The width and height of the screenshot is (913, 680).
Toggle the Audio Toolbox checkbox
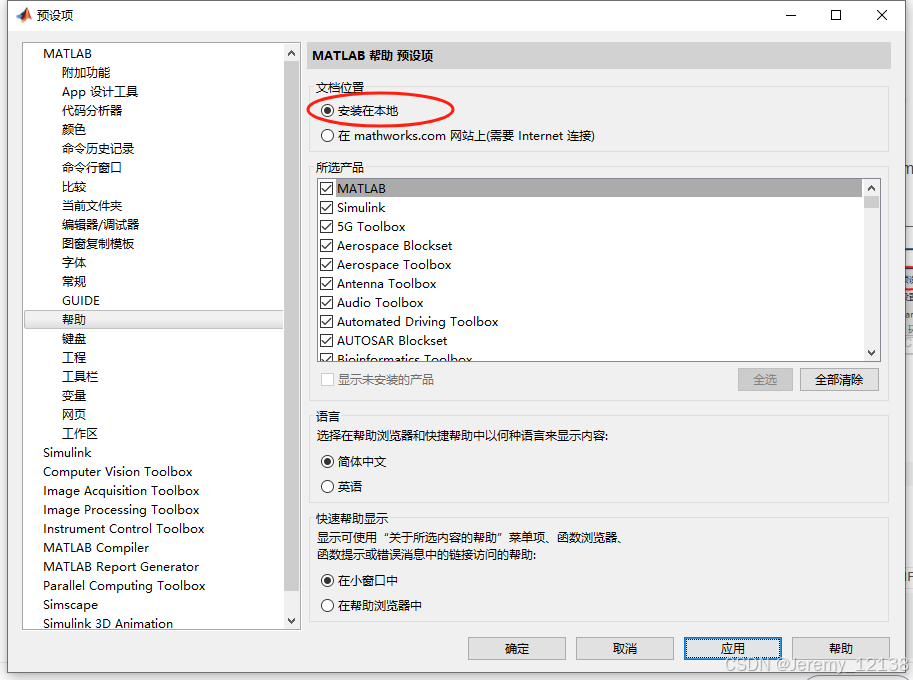point(326,303)
